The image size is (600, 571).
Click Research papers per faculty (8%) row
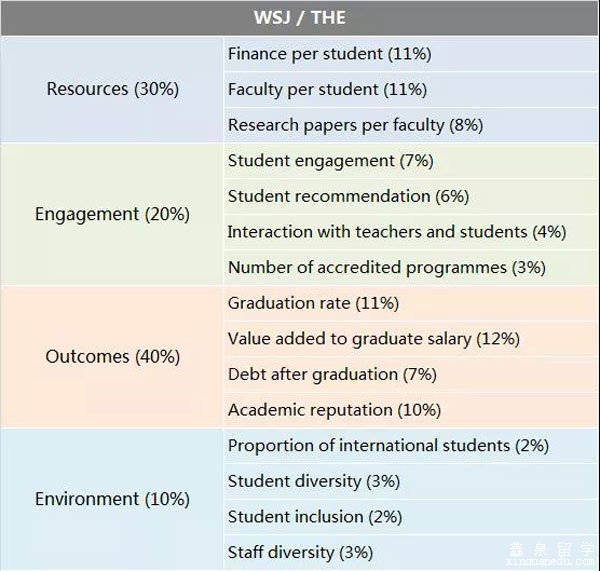click(x=411, y=125)
